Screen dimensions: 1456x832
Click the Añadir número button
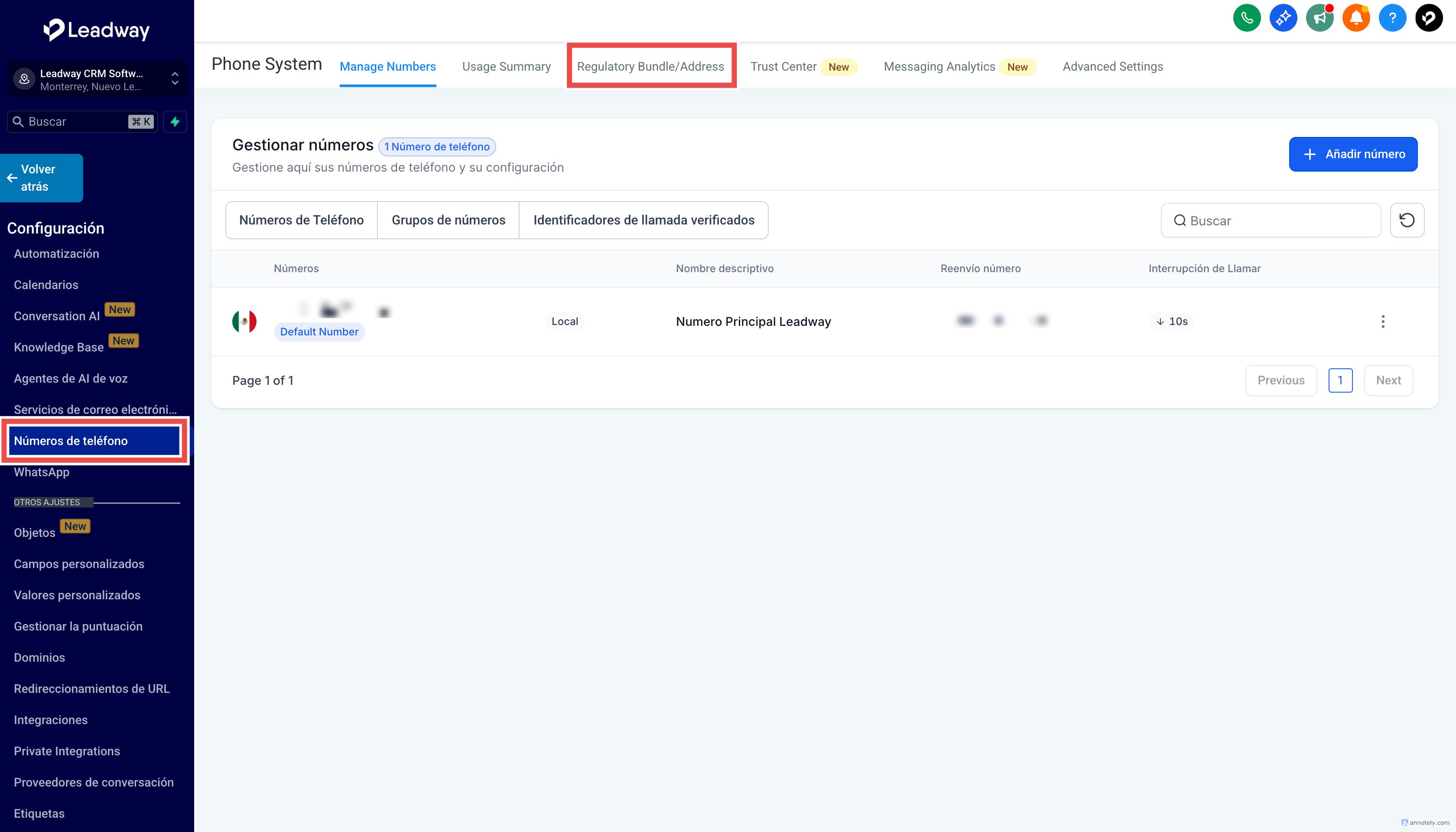click(x=1352, y=154)
